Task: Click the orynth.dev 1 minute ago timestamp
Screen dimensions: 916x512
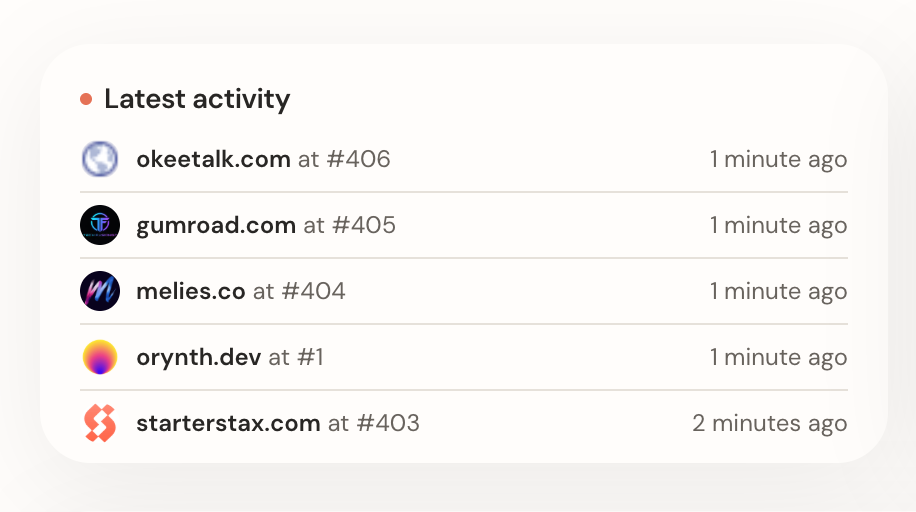Action: pyautogui.click(x=779, y=358)
